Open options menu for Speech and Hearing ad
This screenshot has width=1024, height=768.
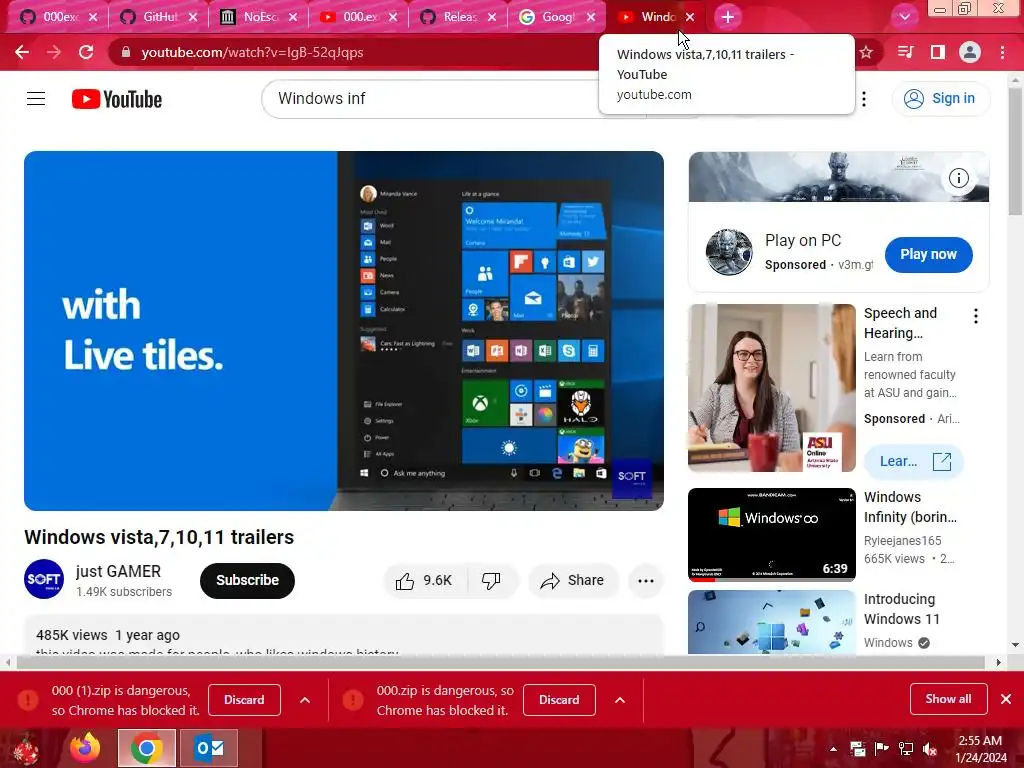point(976,316)
